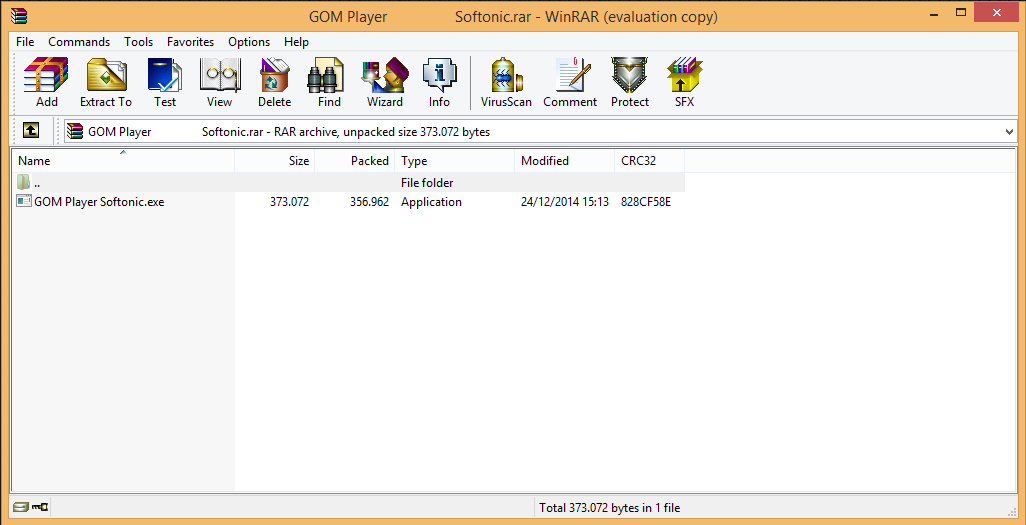Sort list by Size column
The height and width of the screenshot is (525, 1026).
(274, 160)
